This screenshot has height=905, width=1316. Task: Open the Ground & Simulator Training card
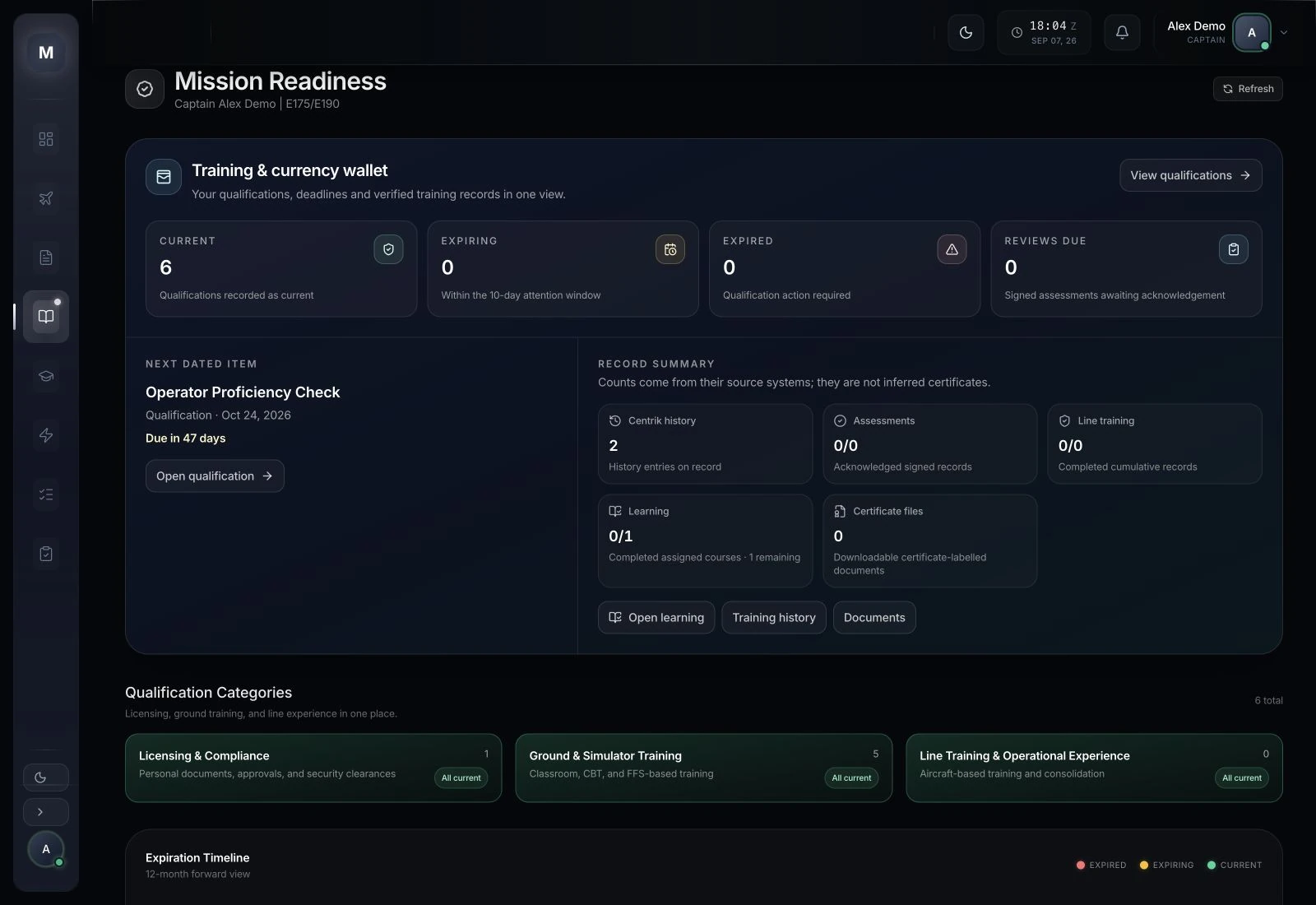coord(703,768)
